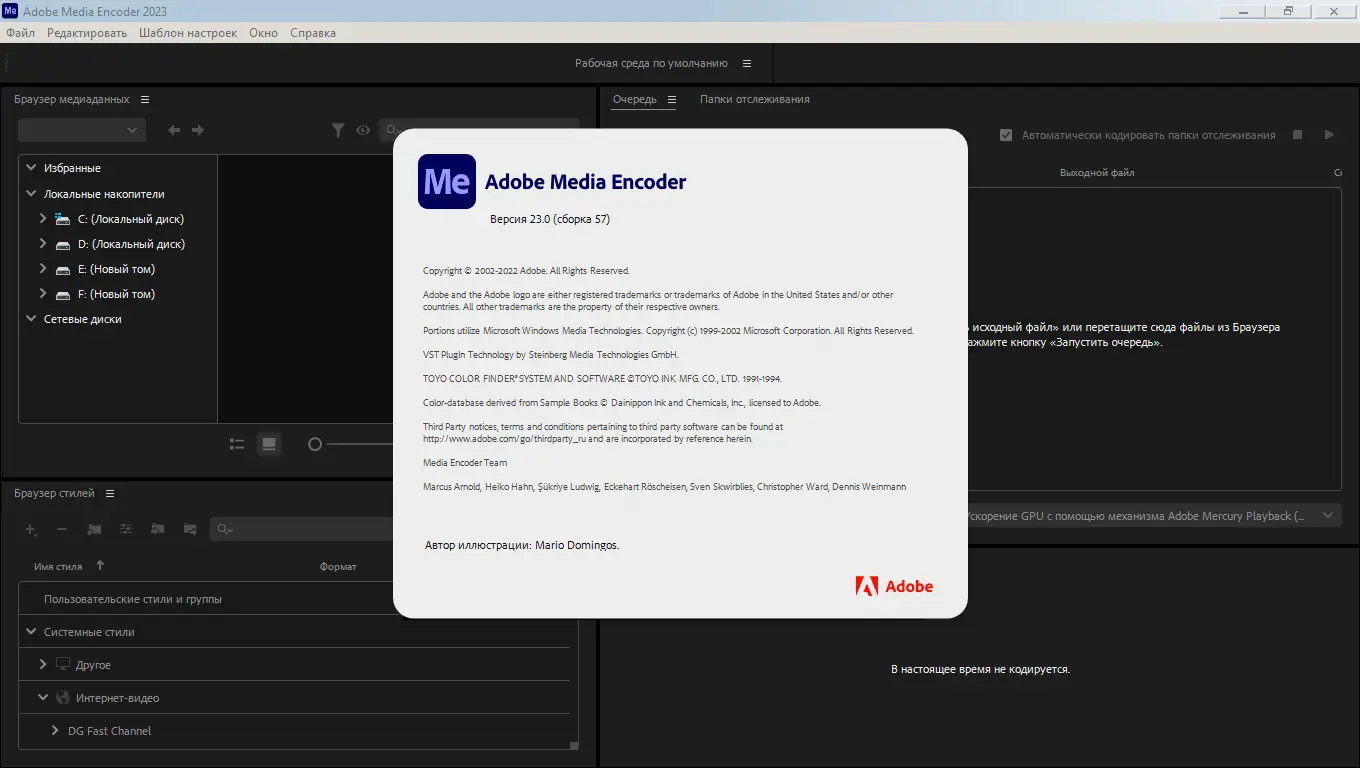Click the Adobe logo in About dialog
This screenshot has height=768, width=1360.
(x=894, y=587)
